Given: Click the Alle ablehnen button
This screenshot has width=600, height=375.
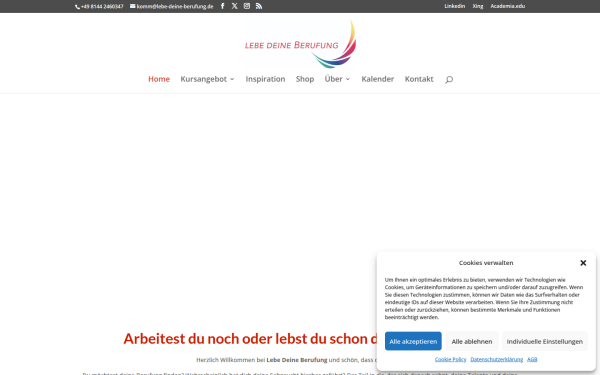Looking at the screenshot, I should (471, 341).
